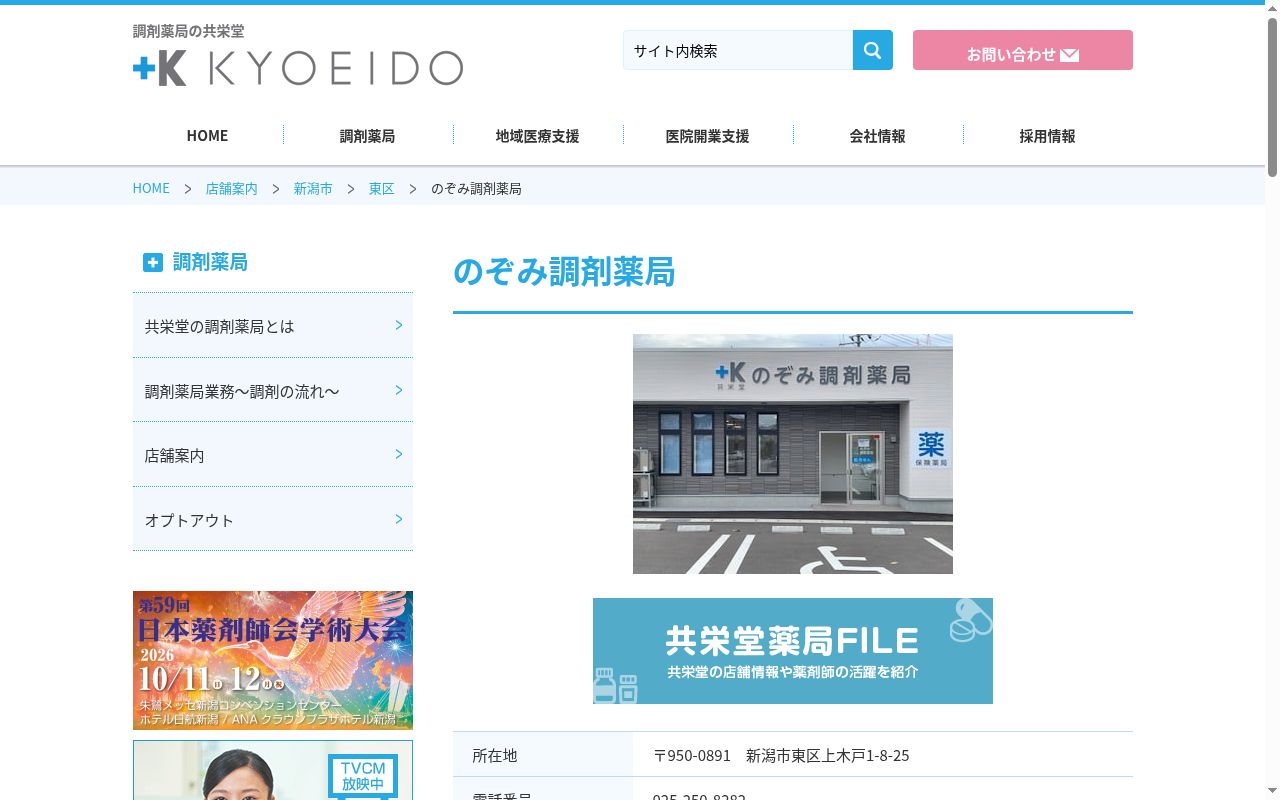Click the のぞみ調剤薬局 storefront photo

point(793,454)
